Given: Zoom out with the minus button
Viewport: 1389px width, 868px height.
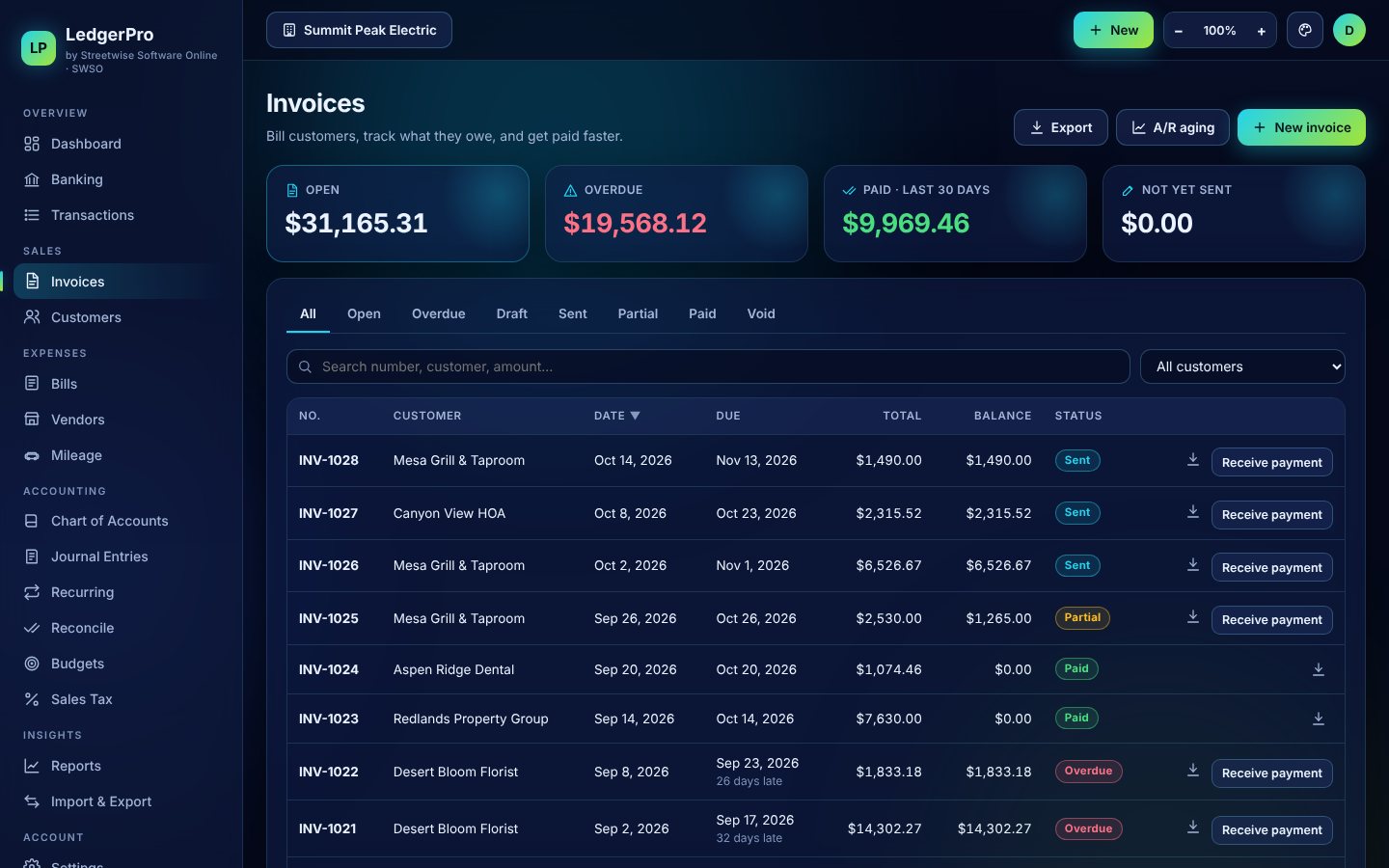Looking at the screenshot, I should tap(1179, 31).
